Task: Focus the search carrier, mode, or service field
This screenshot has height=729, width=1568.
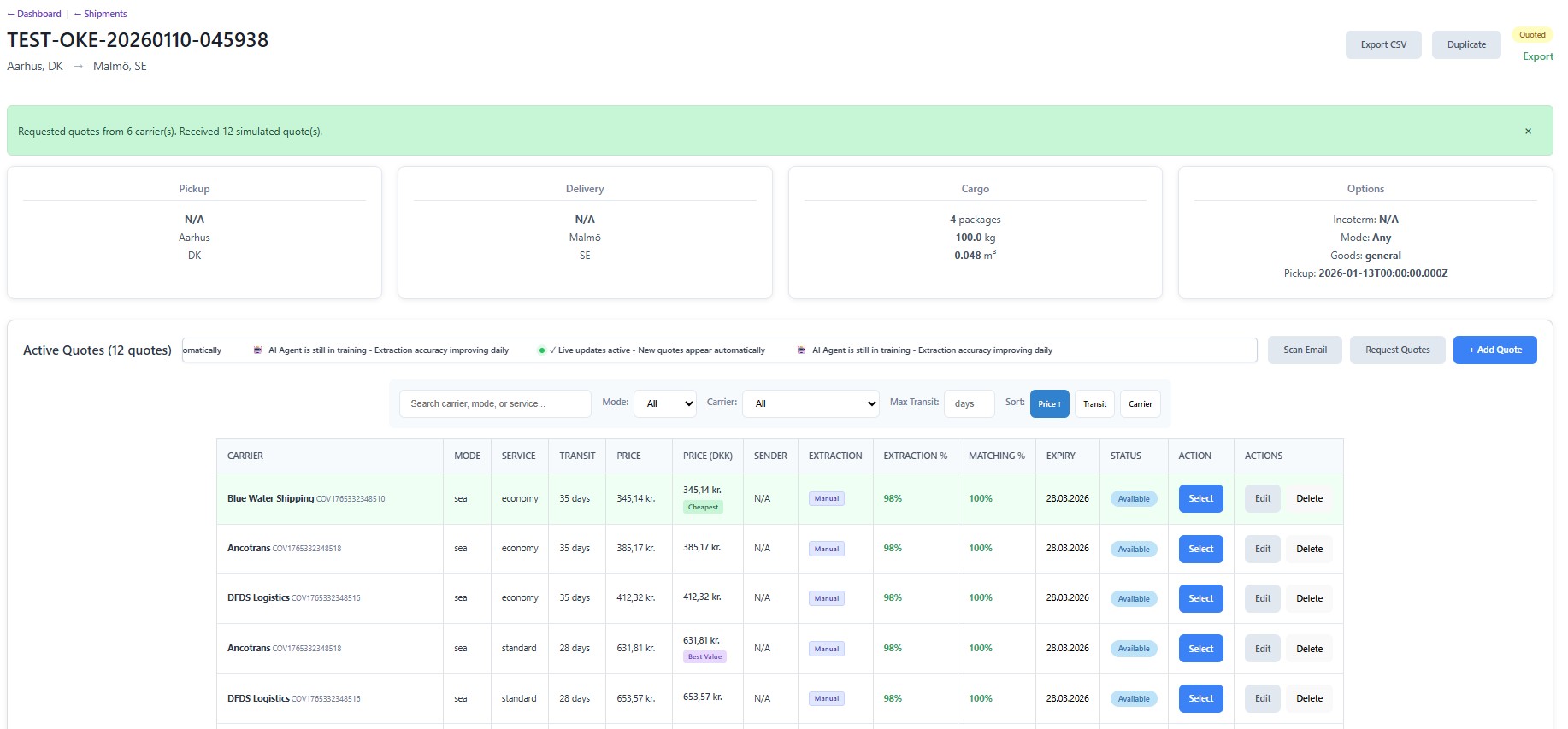Action: (495, 403)
